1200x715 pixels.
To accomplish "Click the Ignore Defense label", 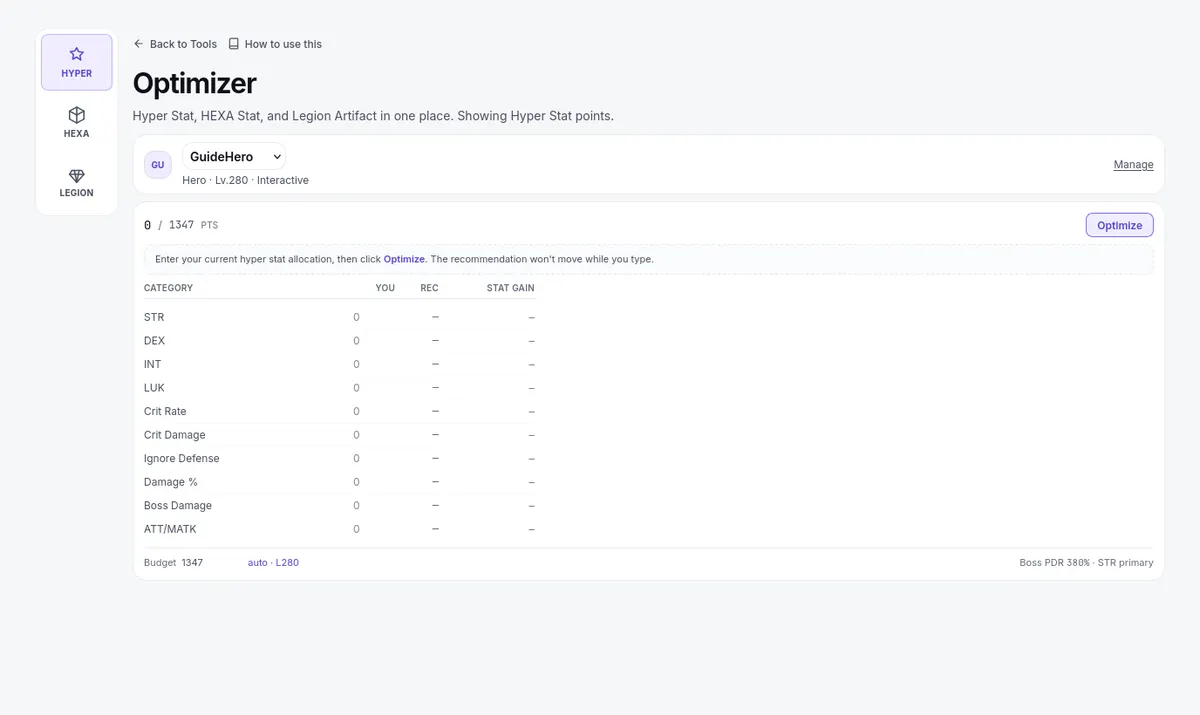I will tap(181, 458).
